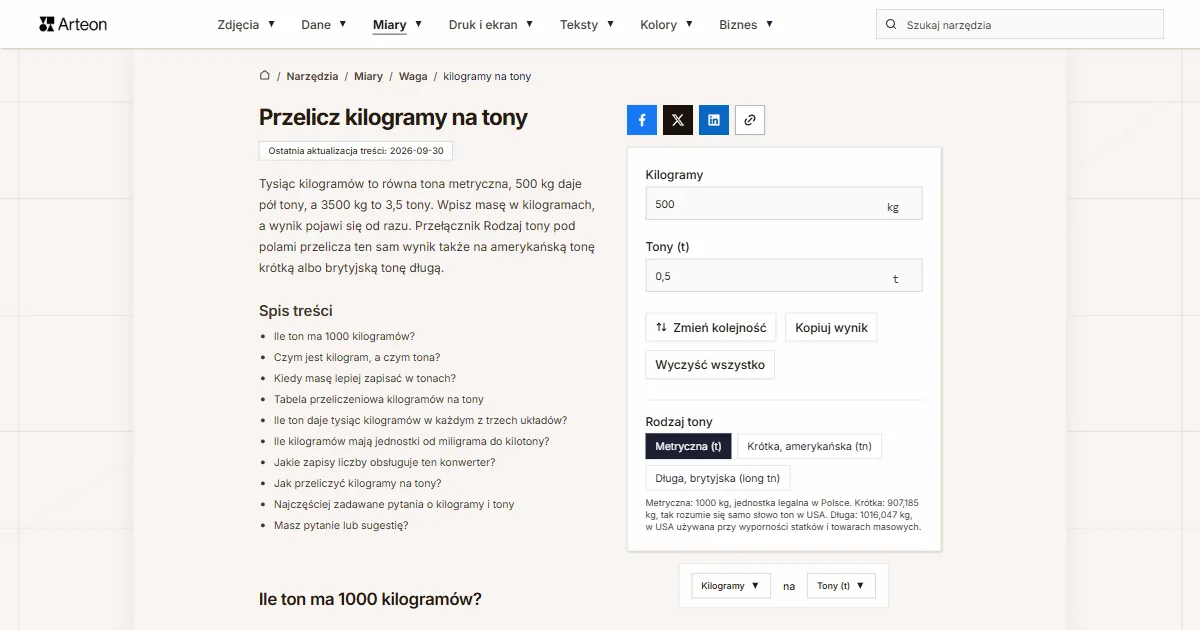Open 'Jak przeliczyć kilogramy na tony?' link
Viewport: 1200px width, 630px height.
point(358,484)
